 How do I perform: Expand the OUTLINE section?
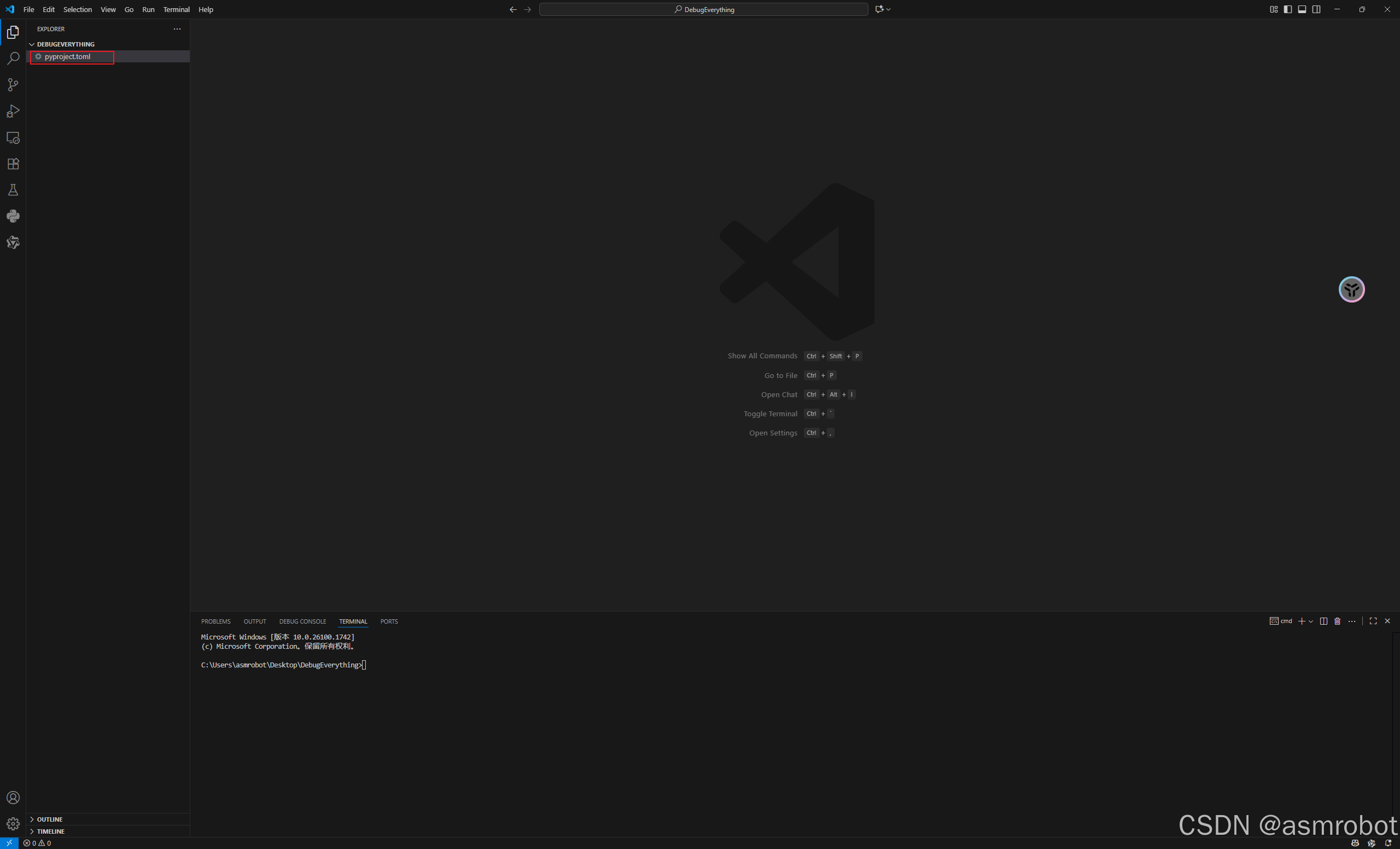point(49,819)
